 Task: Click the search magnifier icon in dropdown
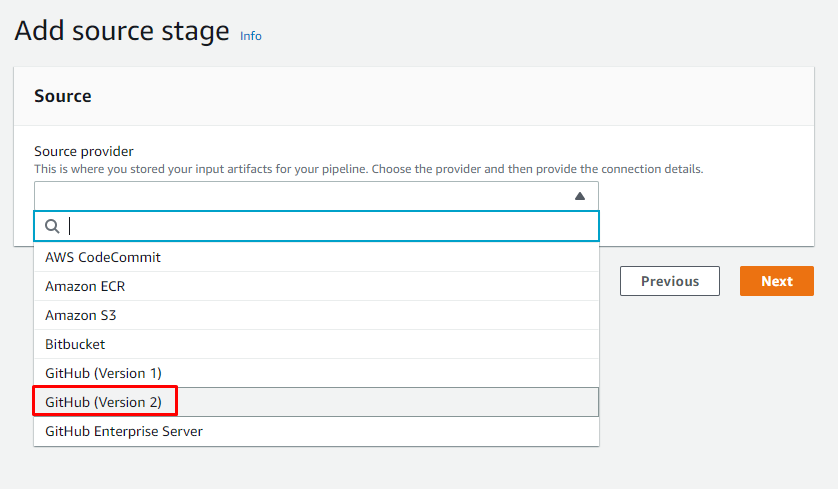[x=53, y=227]
